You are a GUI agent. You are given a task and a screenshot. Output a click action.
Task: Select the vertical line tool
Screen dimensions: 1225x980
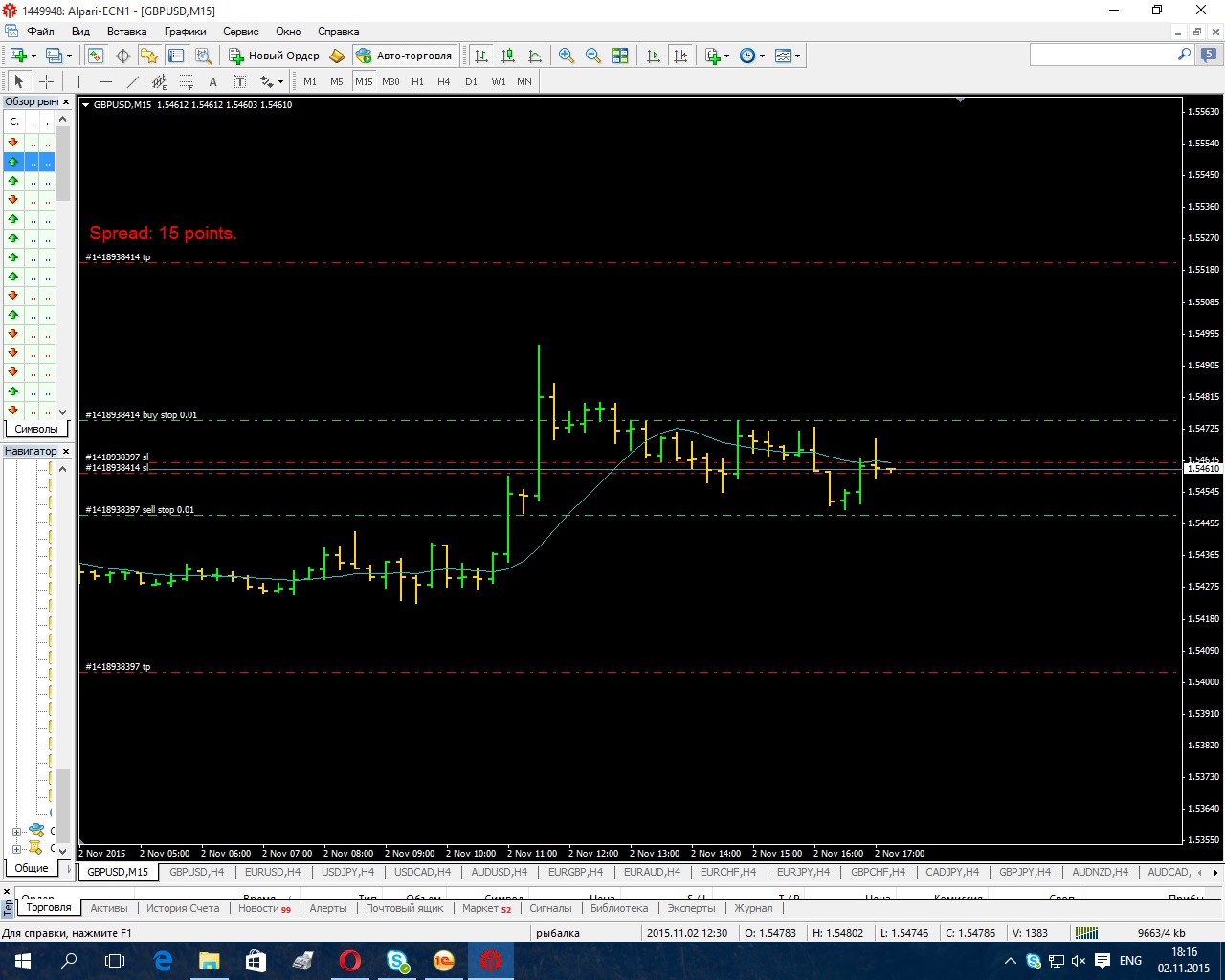pos(79,81)
